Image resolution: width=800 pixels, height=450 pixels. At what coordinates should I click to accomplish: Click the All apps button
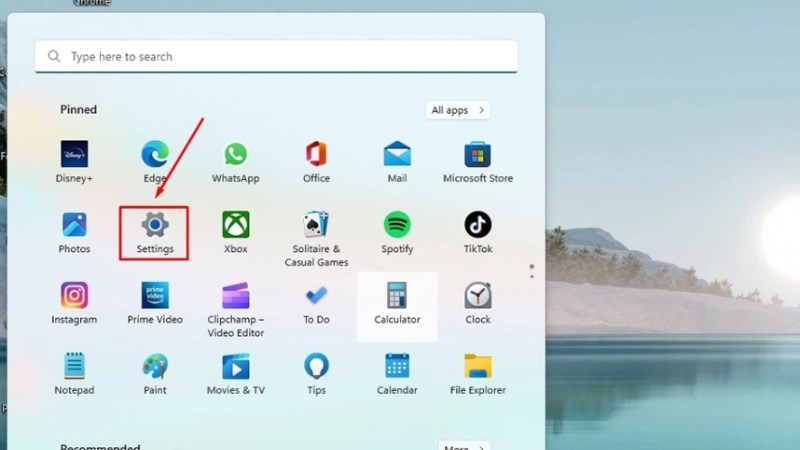pyautogui.click(x=458, y=110)
